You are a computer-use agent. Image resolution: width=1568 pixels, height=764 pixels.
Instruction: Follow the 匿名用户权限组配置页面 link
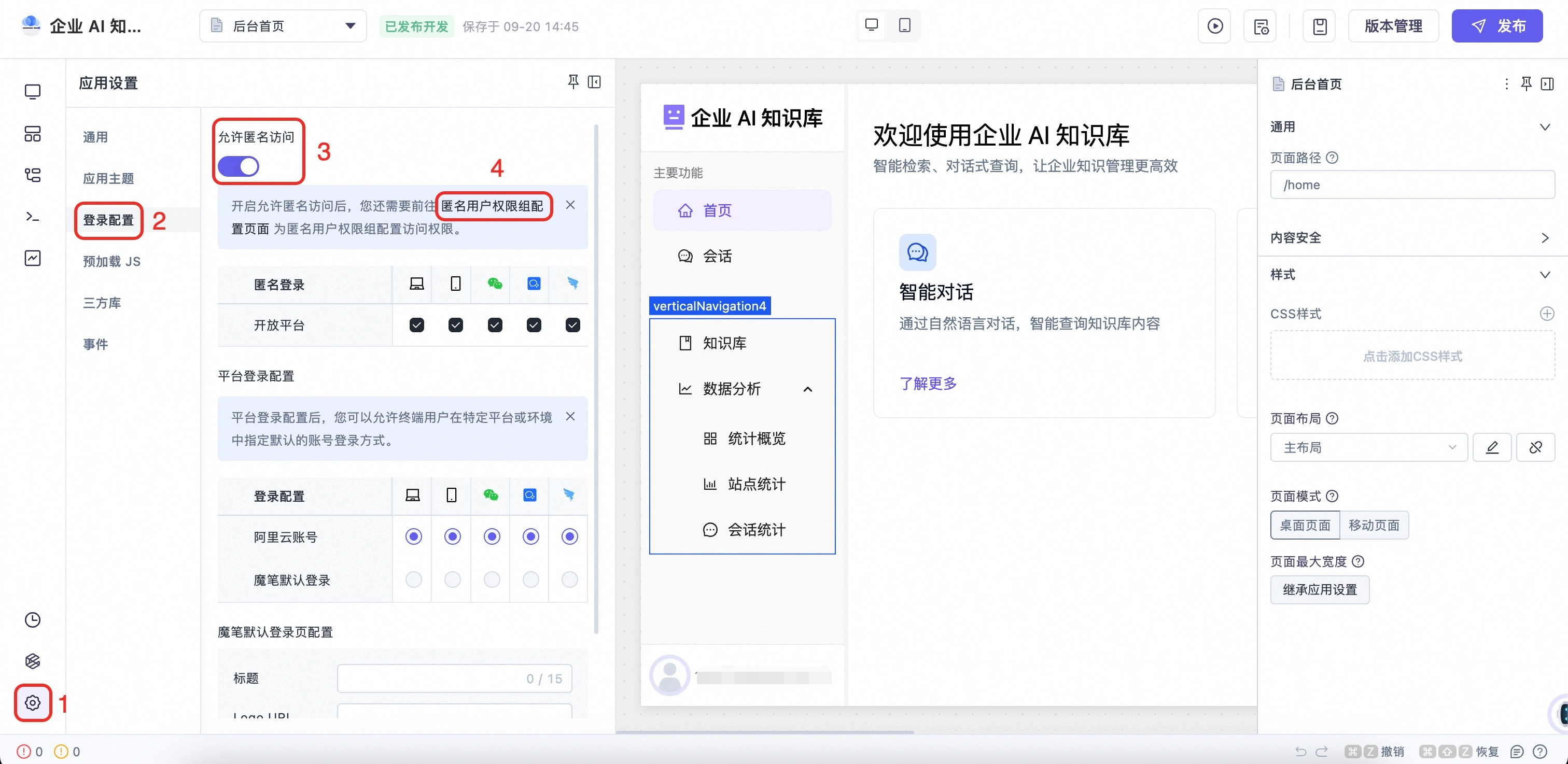pos(493,206)
